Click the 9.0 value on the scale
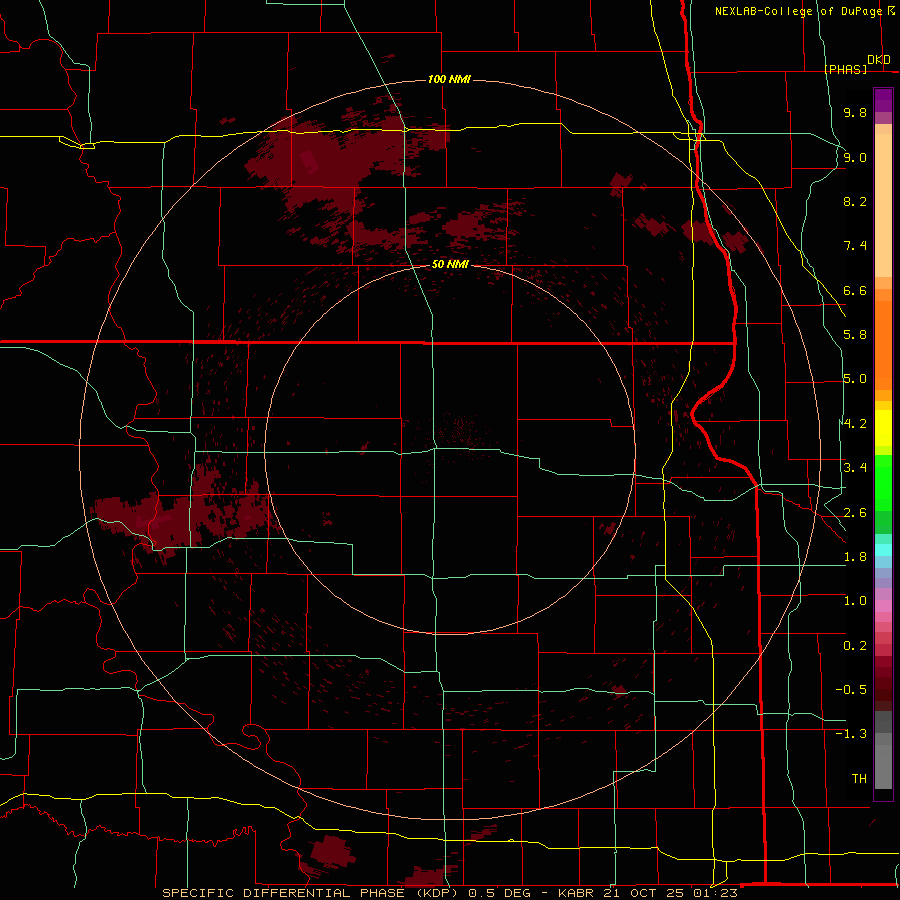Image resolution: width=900 pixels, height=900 pixels. tap(855, 157)
